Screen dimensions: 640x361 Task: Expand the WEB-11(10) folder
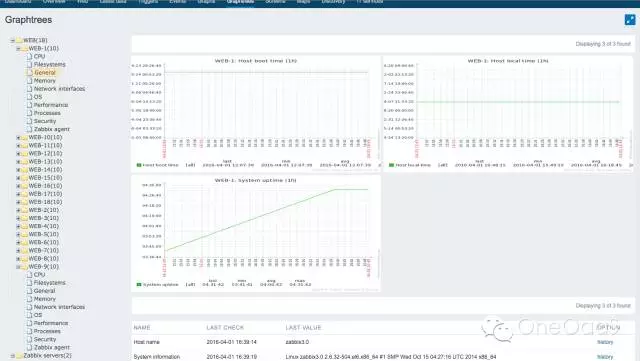click(18, 146)
